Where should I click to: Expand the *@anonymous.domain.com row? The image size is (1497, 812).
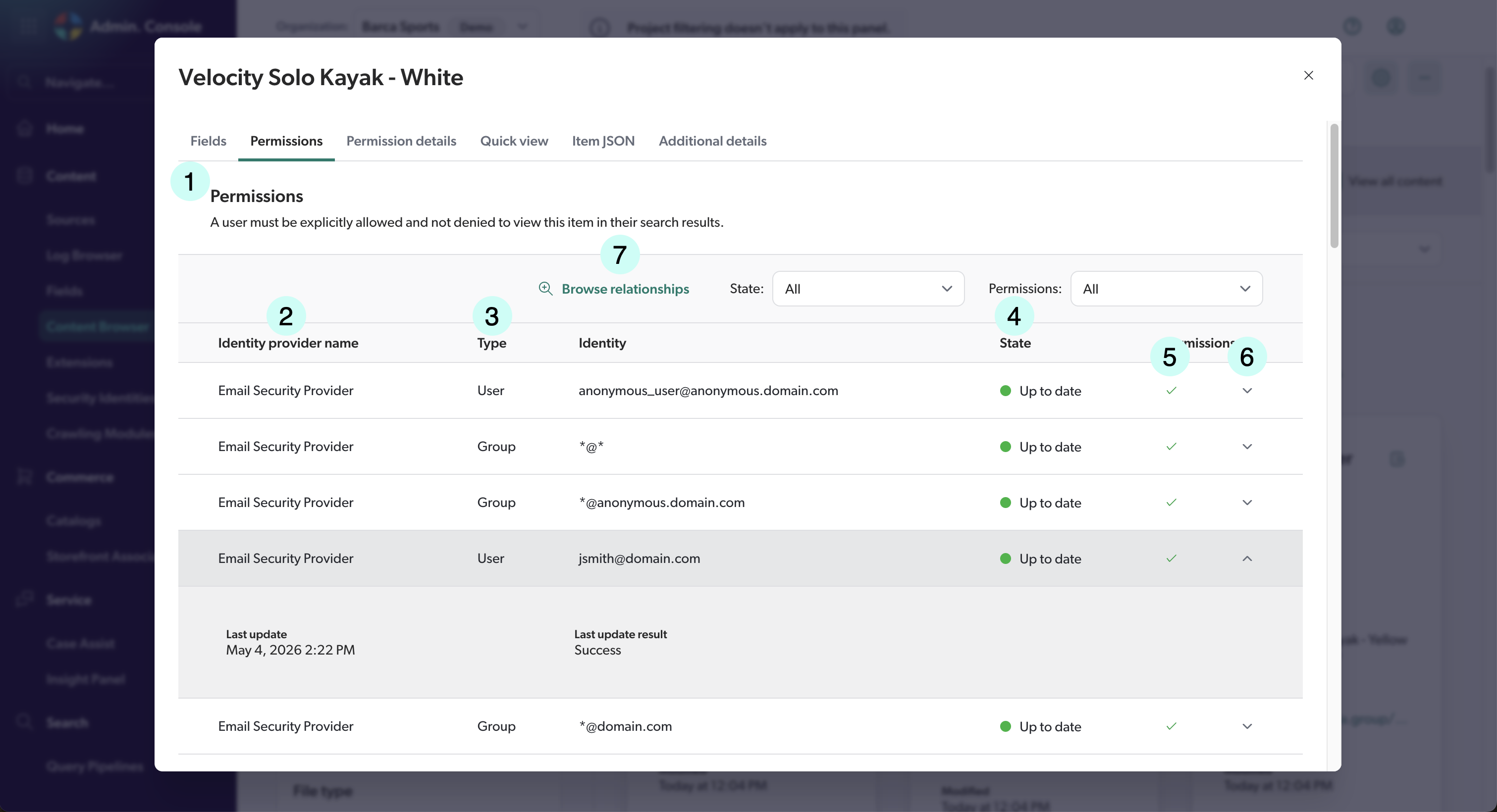pos(1247,503)
